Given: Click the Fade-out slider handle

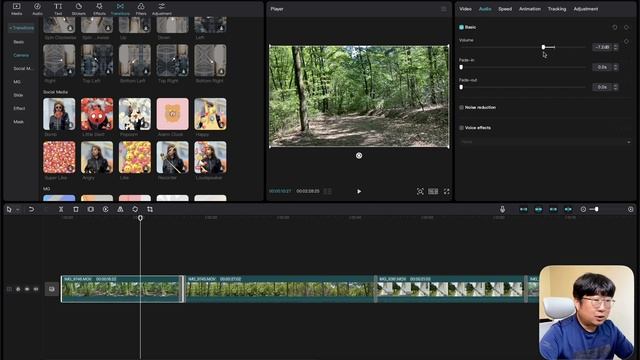Looking at the screenshot, I should tap(461, 87).
